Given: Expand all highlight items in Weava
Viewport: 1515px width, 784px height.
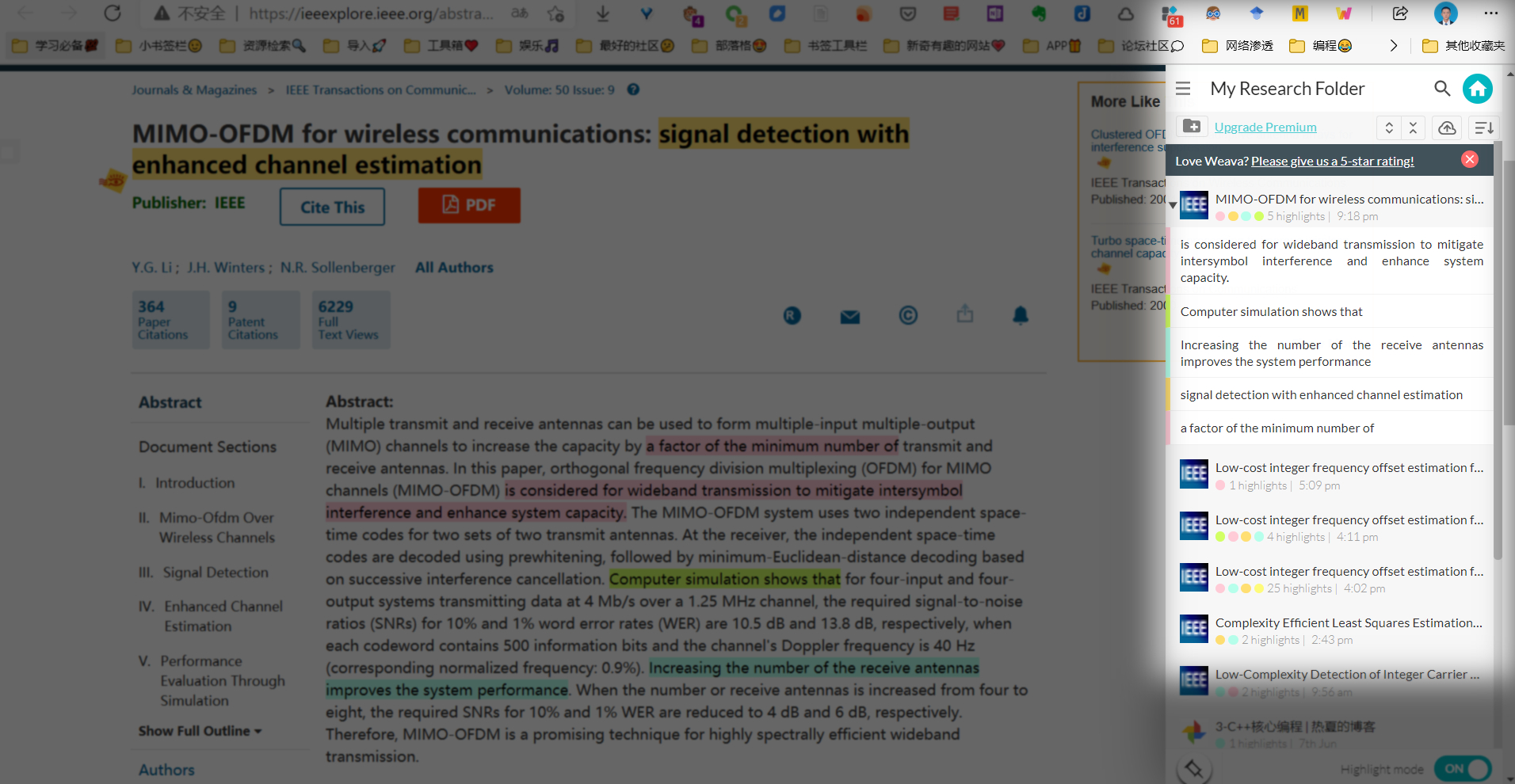Looking at the screenshot, I should 1389,127.
